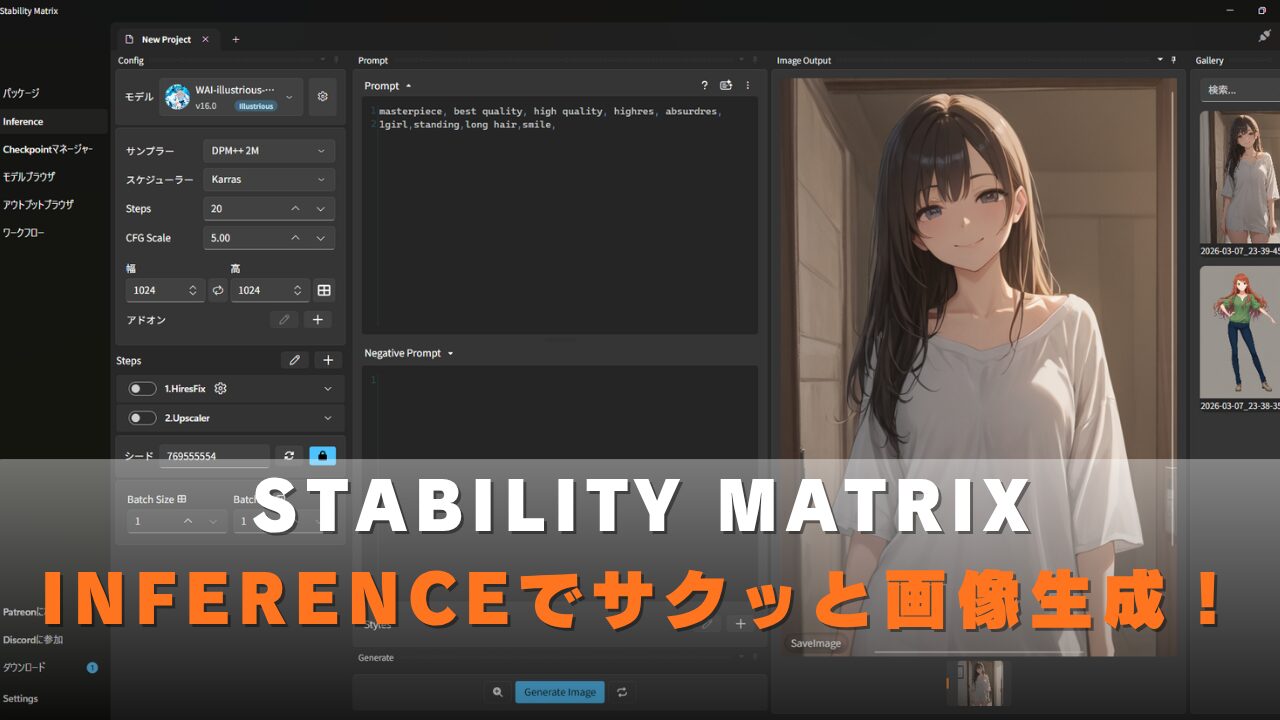1280x720 pixels.
Task: Click the add addon plus icon
Action: (318, 320)
